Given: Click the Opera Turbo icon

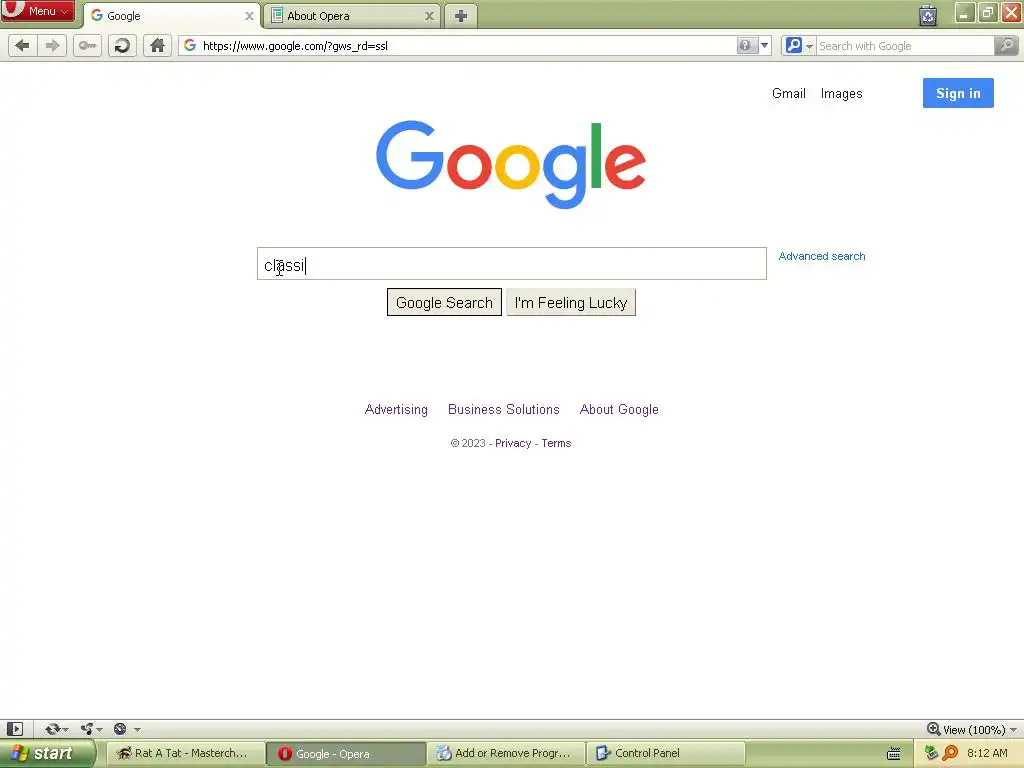Looking at the screenshot, I should point(120,729).
